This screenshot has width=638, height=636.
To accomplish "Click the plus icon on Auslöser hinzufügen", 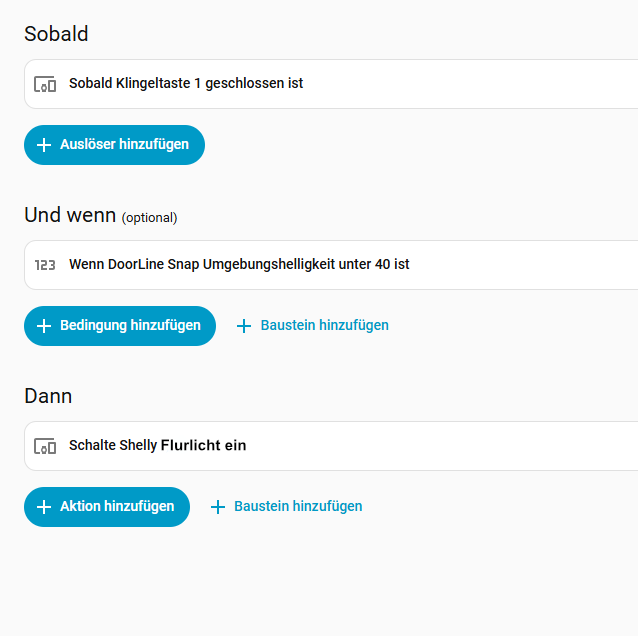I will click(x=44, y=145).
